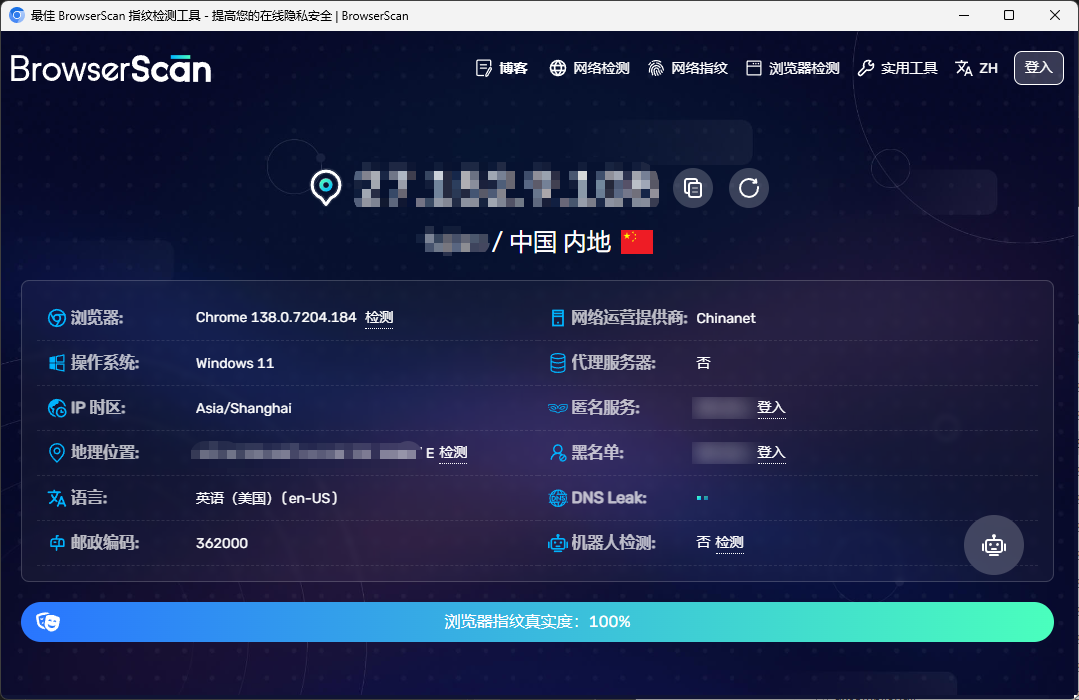Click the mask icon beside 匿名服务
The height and width of the screenshot is (700, 1079).
pos(557,408)
